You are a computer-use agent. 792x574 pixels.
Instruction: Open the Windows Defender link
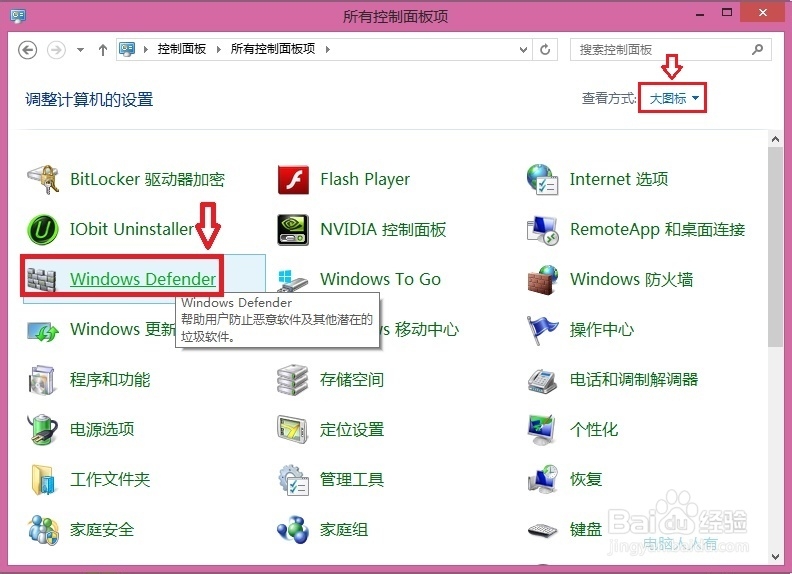pos(143,279)
